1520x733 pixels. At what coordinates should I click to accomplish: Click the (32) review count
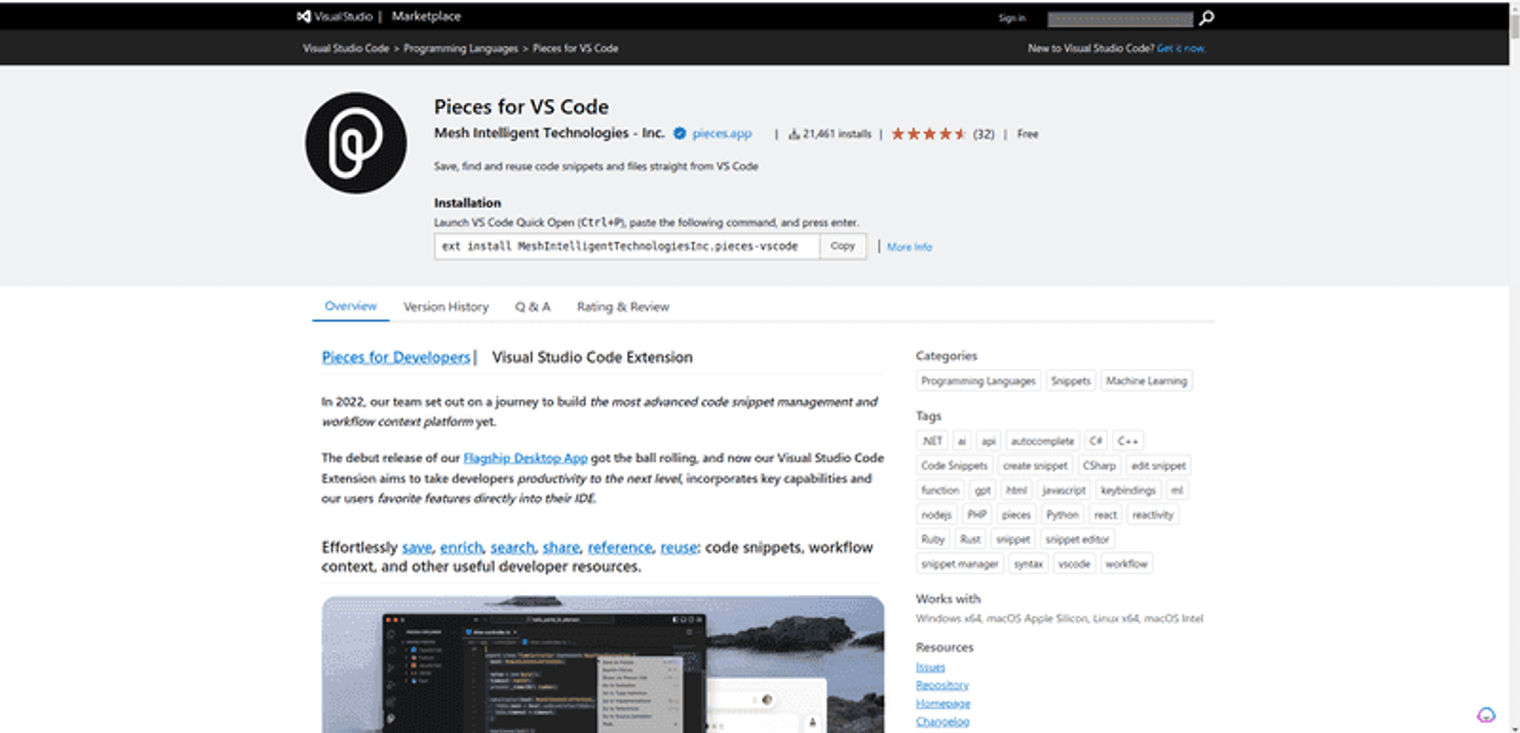984,134
